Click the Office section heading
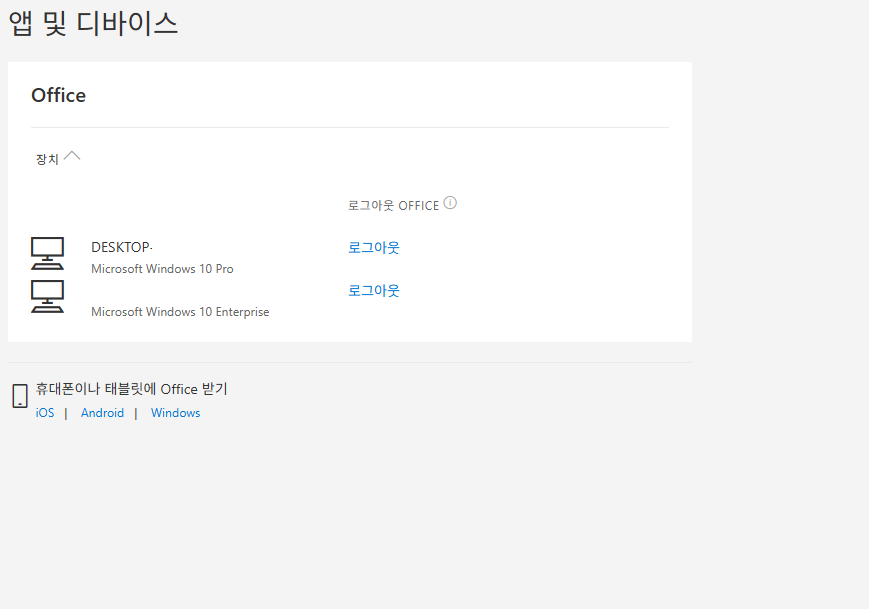 (x=58, y=95)
